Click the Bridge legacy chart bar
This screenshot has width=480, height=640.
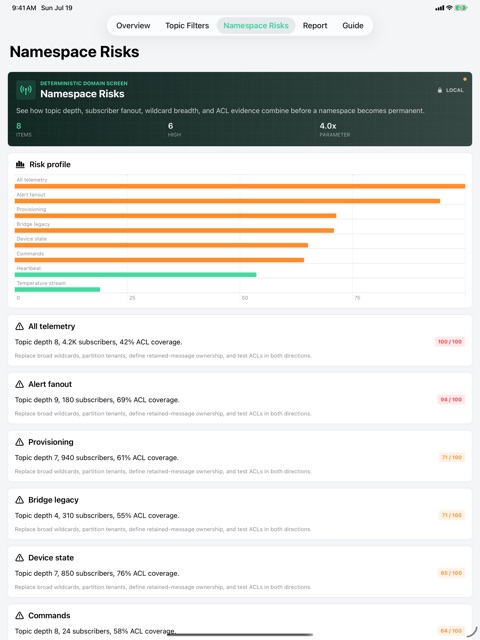(x=174, y=231)
